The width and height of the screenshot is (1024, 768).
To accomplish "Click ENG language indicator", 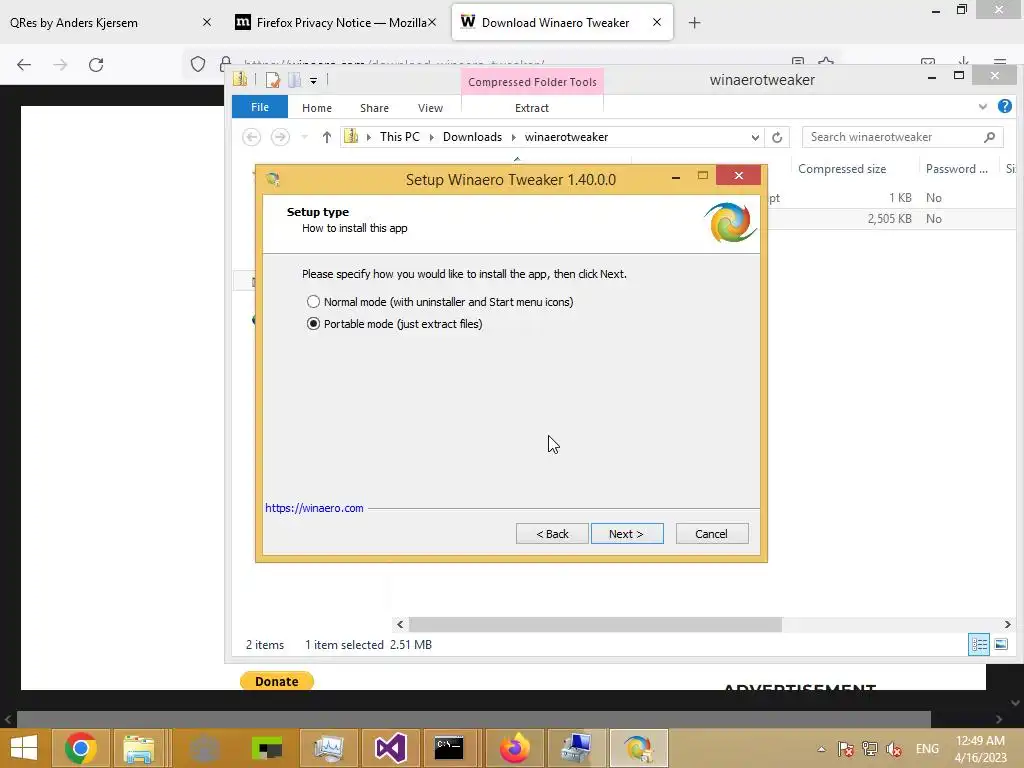I will 927,749.
